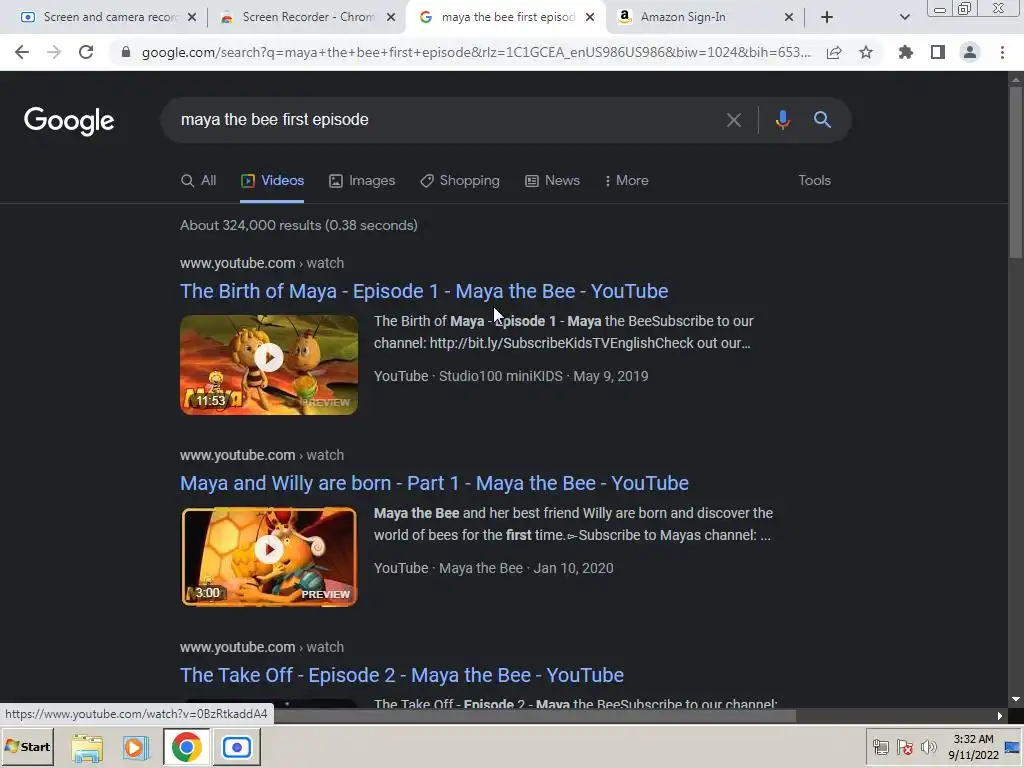Open the search Tools options
Viewport: 1024px width, 768px height.
coord(814,181)
